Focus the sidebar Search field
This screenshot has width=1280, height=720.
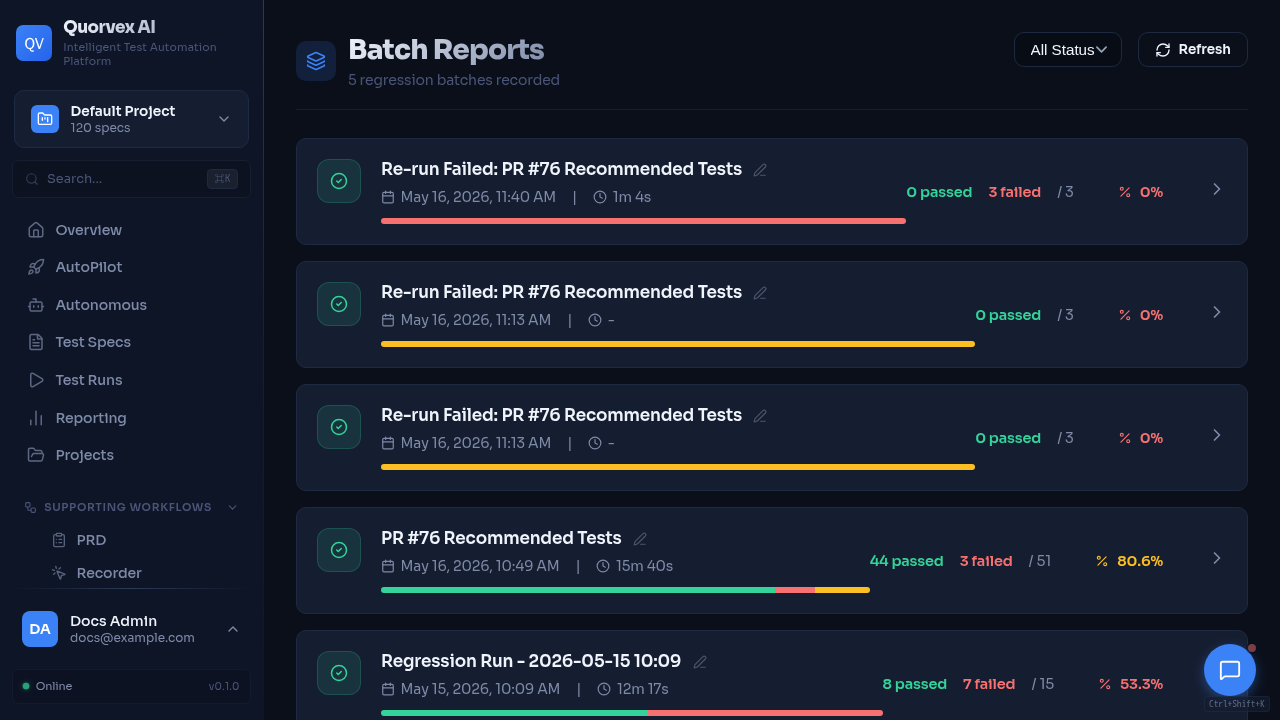(131, 178)
